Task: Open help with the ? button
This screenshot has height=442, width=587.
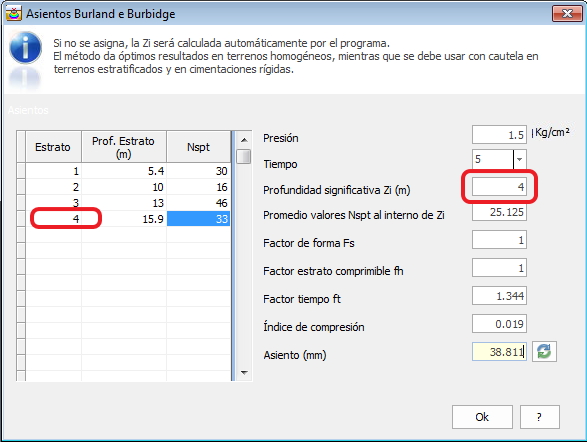Action: [x=539, y=417]
